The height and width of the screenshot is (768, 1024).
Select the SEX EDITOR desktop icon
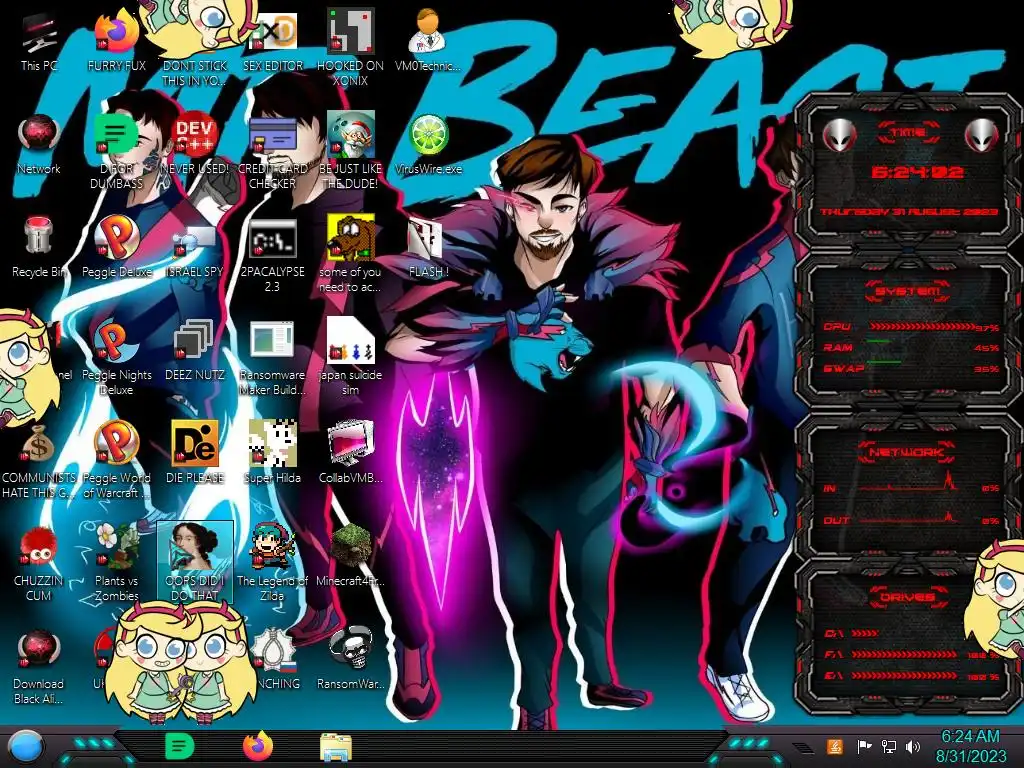click(x=272, y=42)
